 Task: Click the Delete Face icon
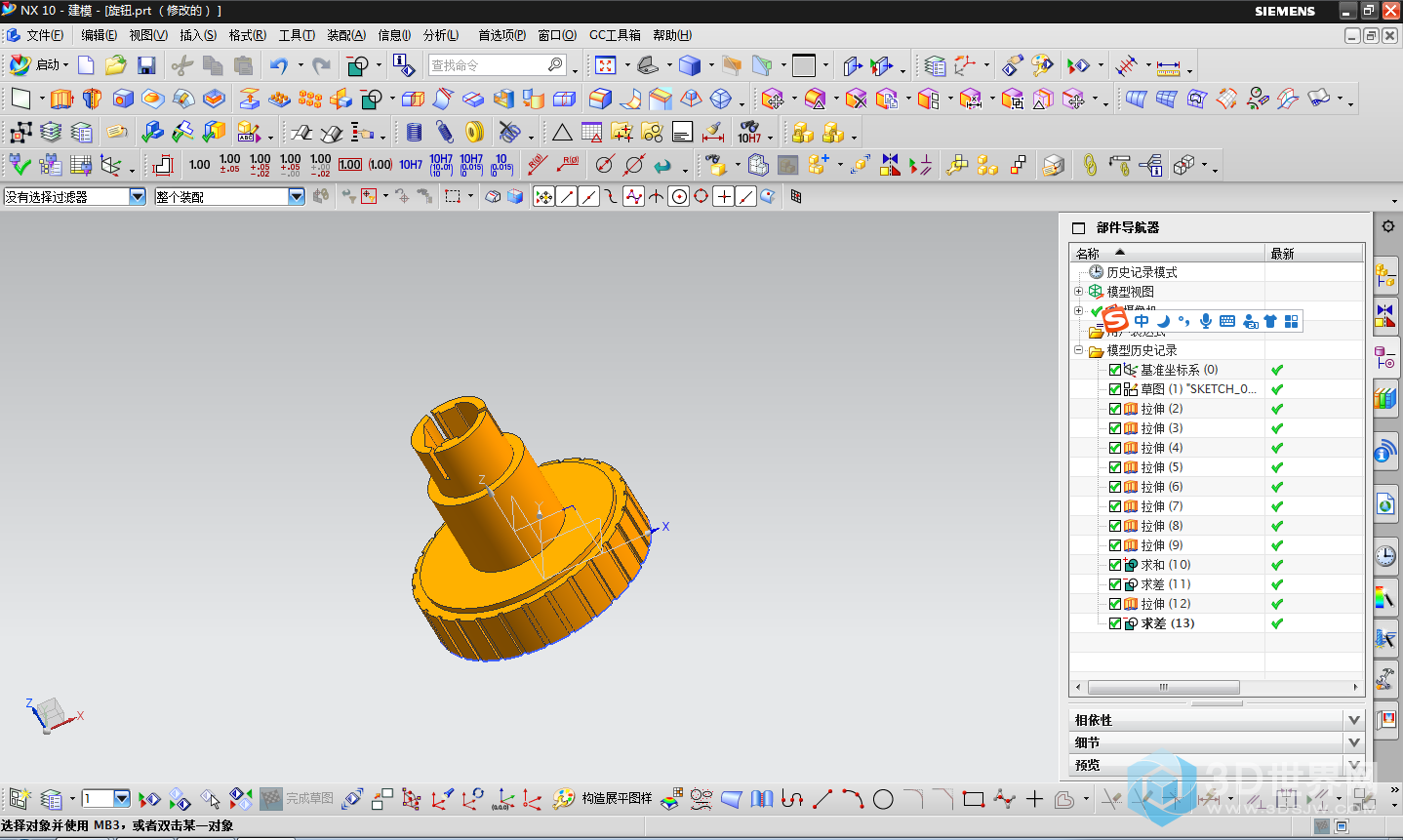click(x=857, y=99)
